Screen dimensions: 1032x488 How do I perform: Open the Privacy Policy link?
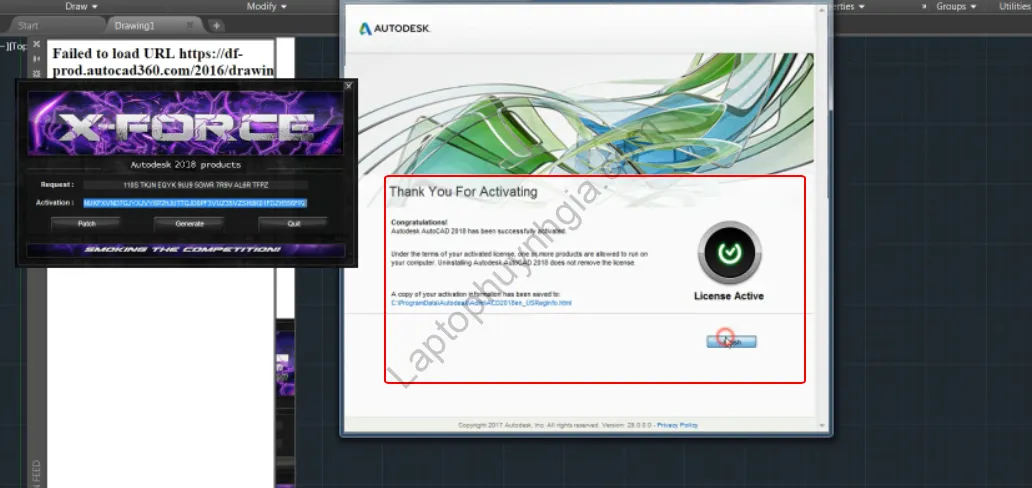coord(677,425)
